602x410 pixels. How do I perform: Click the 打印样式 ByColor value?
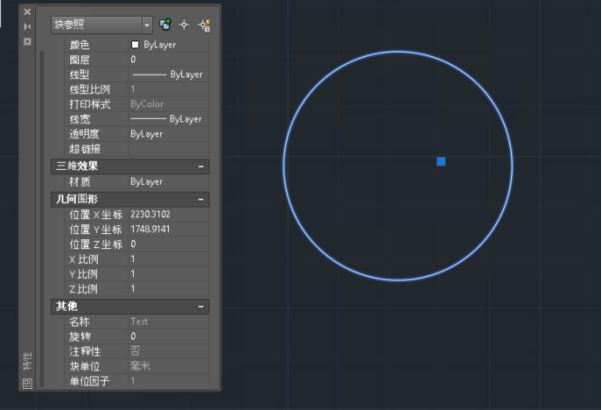(169, 104)
